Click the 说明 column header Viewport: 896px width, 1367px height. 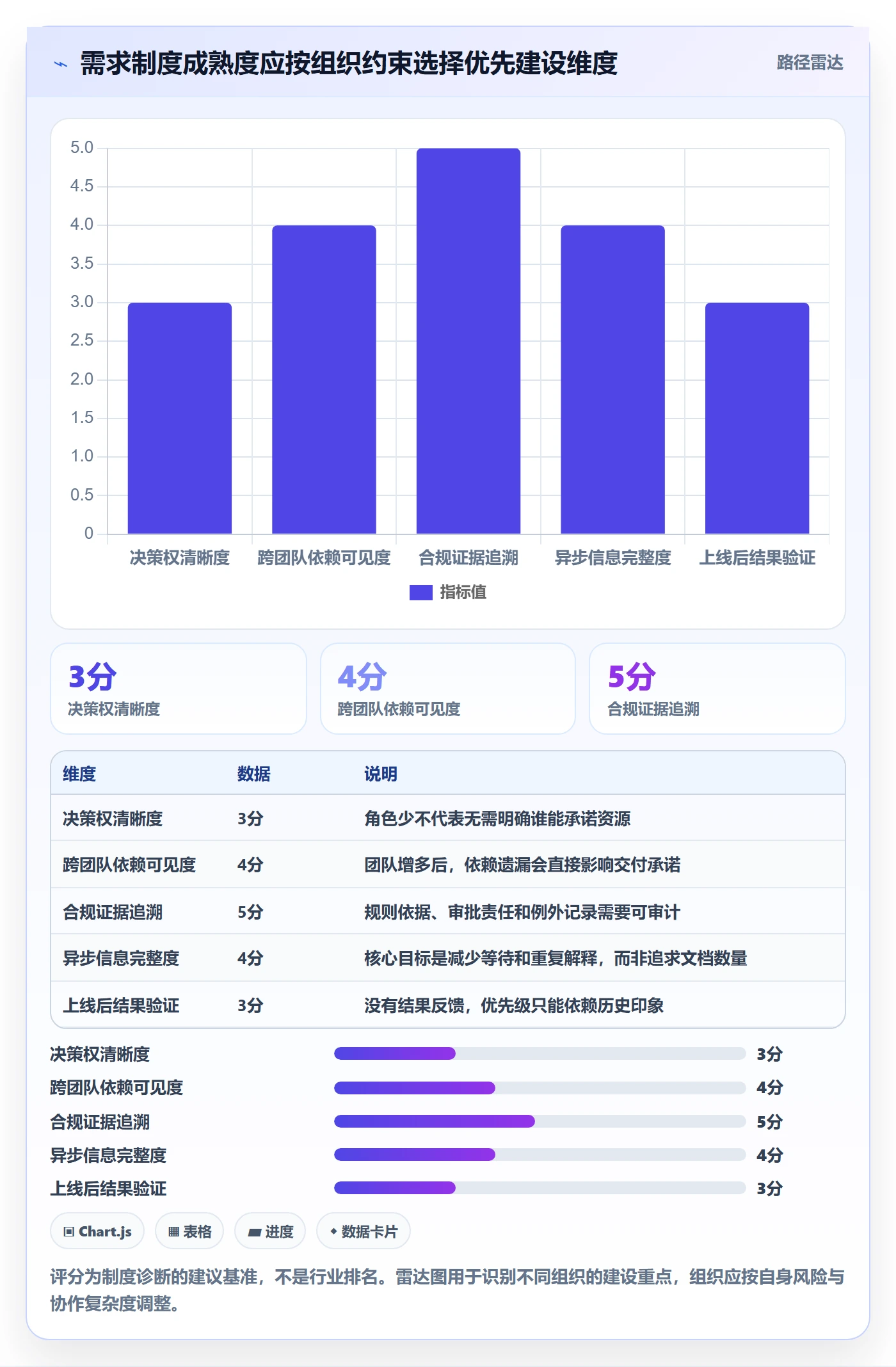(381, 774)
